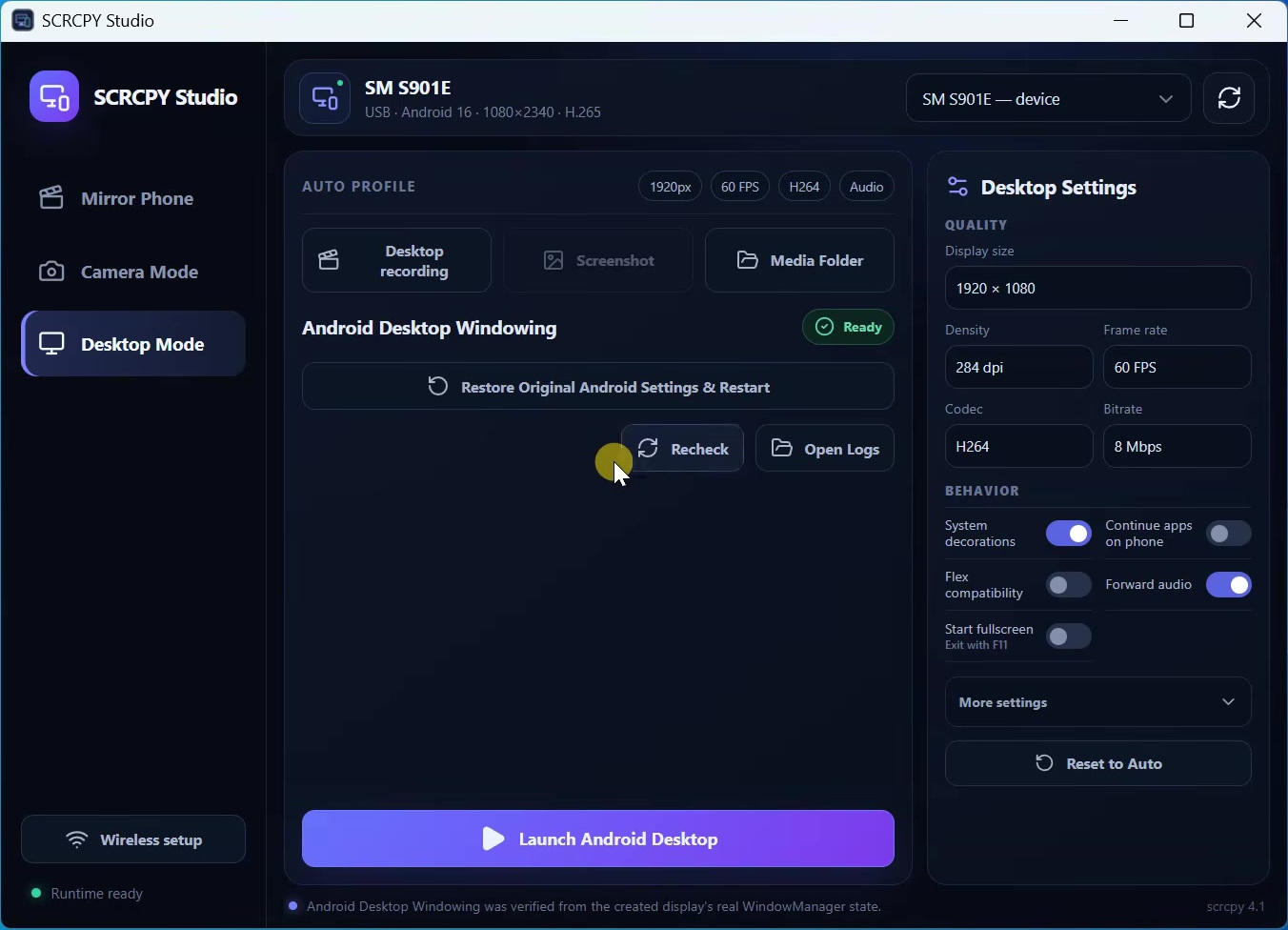
Task: Click the Audio profile chip
Action: point(867,187)
